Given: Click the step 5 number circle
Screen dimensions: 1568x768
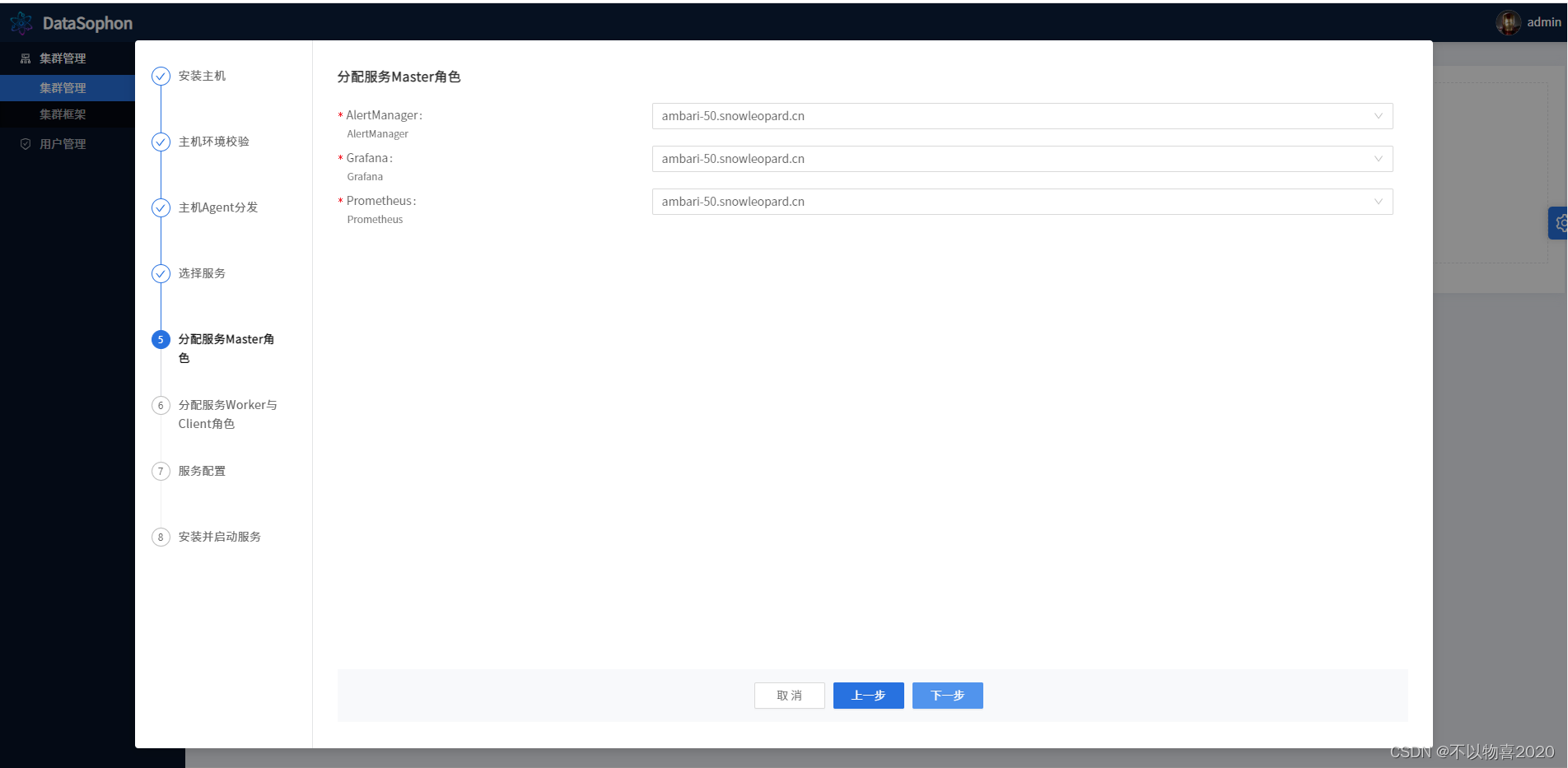Looking at the screenshot, I should tap(161, 339).
